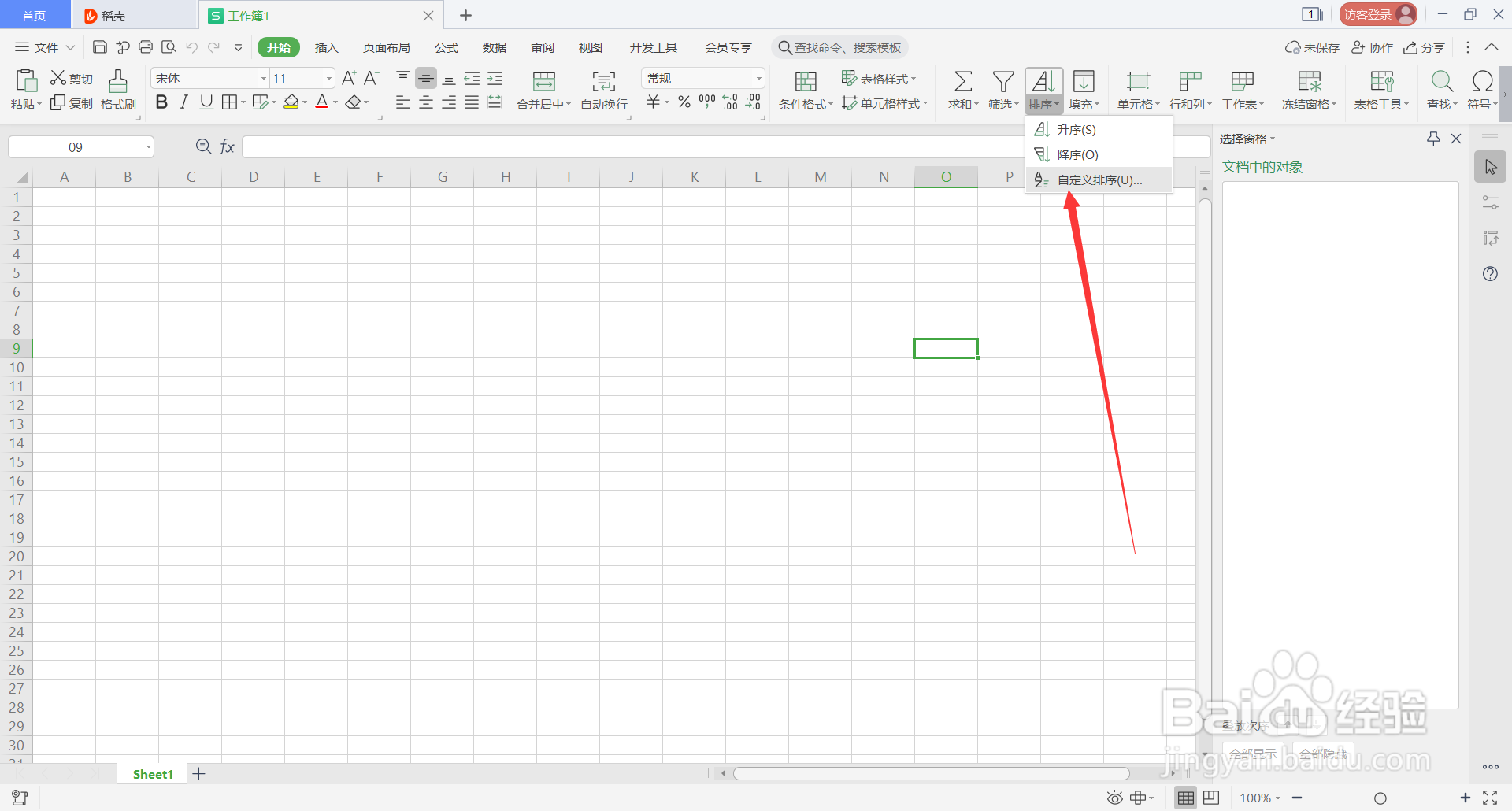This screenshot has width=1512, height=811.
Task: Toggle bold formatting on the selection
Action: click(x=161, y=102)
